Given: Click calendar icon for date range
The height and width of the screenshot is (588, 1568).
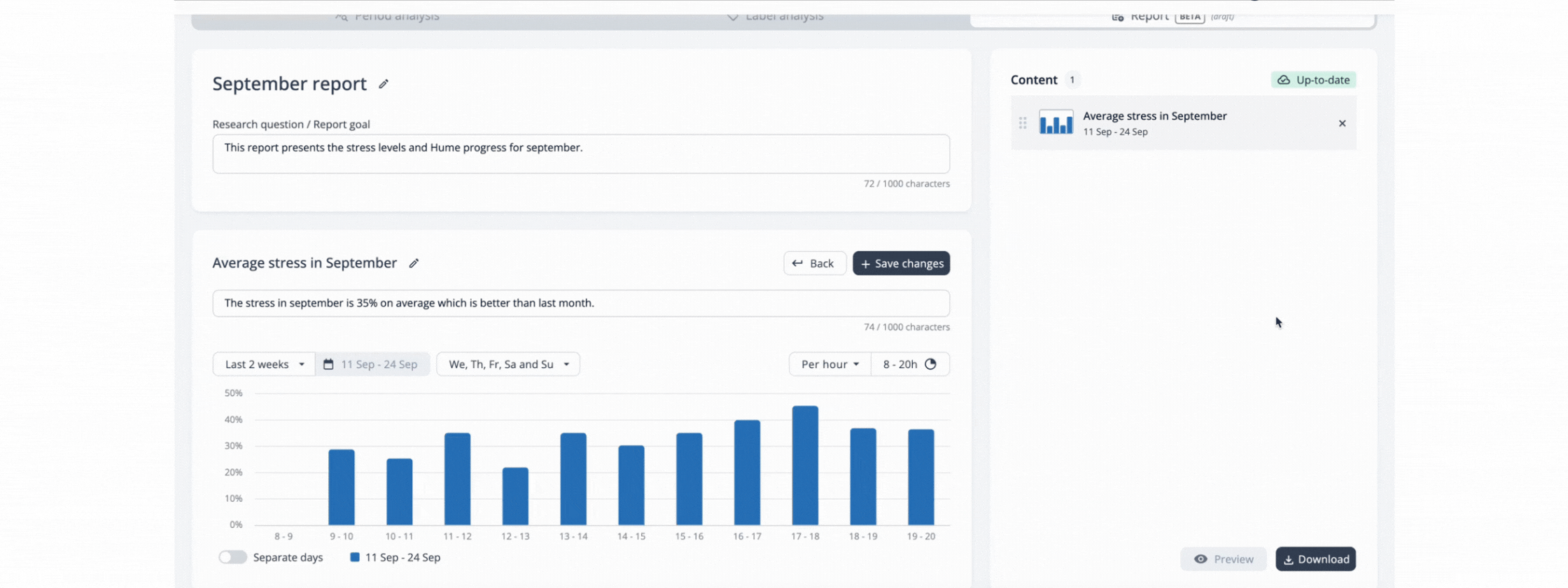Looking at the screenshot, I should point(328,364).
